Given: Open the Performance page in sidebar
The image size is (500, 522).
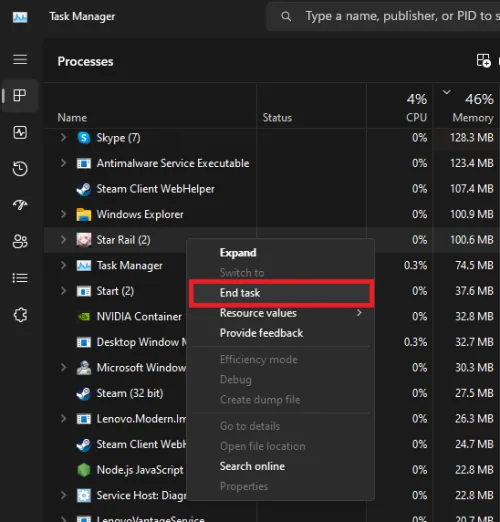Looking at the screenshot, I should (x=20, y=132).
